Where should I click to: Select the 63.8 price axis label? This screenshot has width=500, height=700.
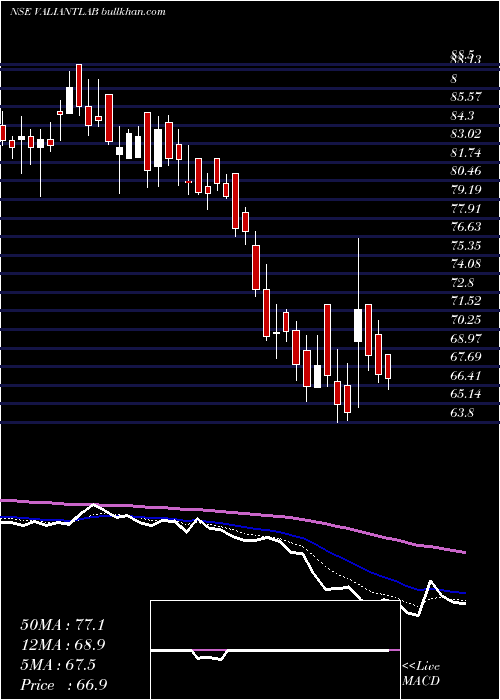[x=463, y=412]
